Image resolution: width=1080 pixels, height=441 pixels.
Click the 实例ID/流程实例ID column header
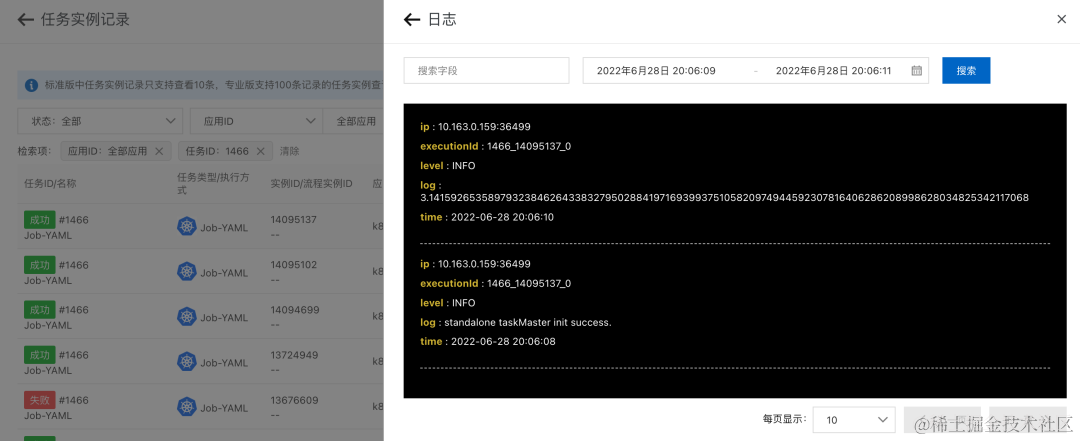[311, 183]
